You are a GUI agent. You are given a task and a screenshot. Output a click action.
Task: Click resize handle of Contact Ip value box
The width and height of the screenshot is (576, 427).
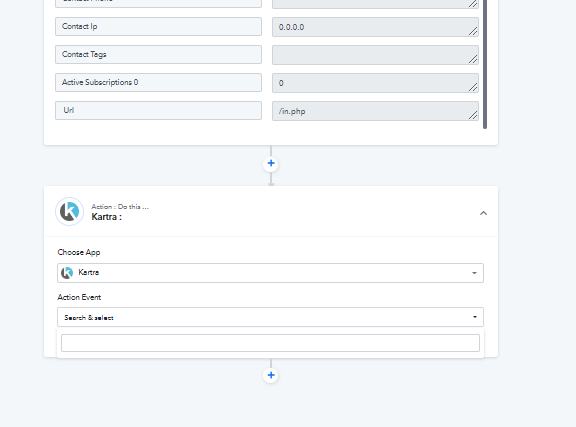pos(473,31)
